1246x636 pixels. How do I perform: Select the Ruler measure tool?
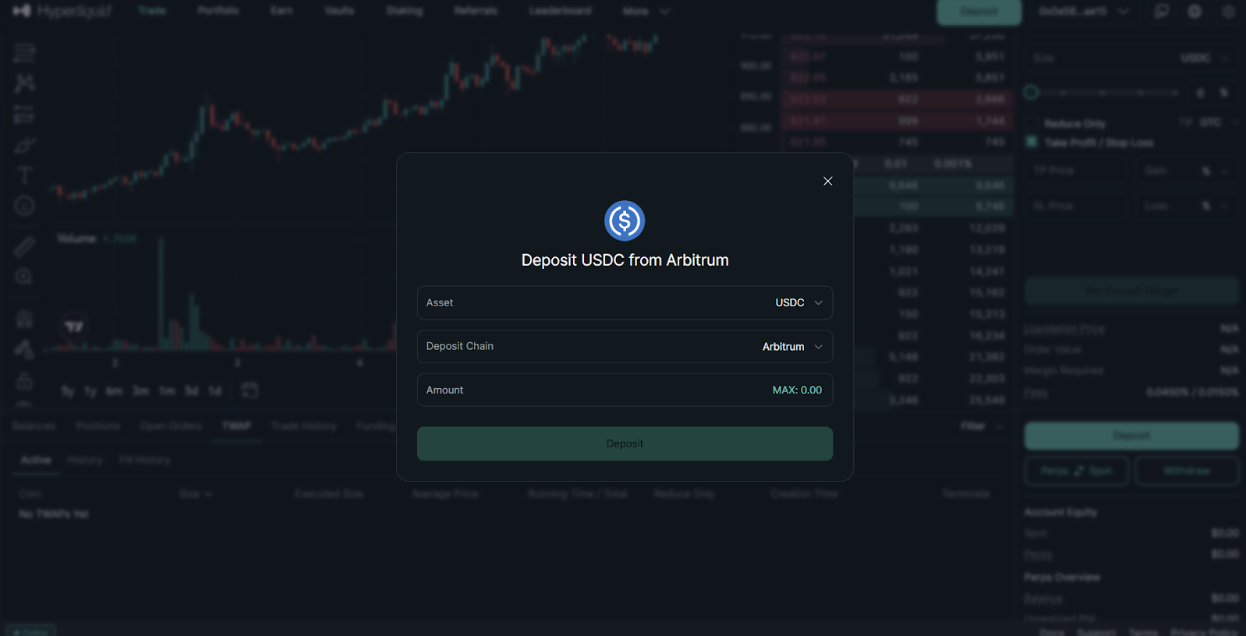coord(24,246)
